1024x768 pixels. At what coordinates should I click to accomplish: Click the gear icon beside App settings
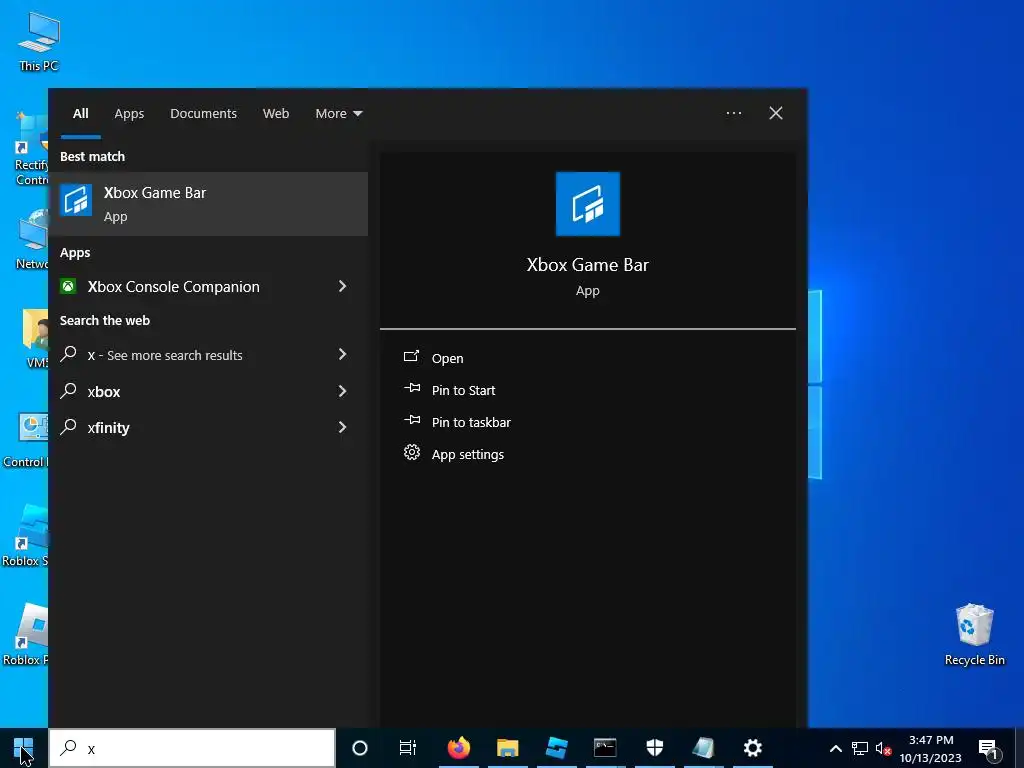click(x=411, y=452)
